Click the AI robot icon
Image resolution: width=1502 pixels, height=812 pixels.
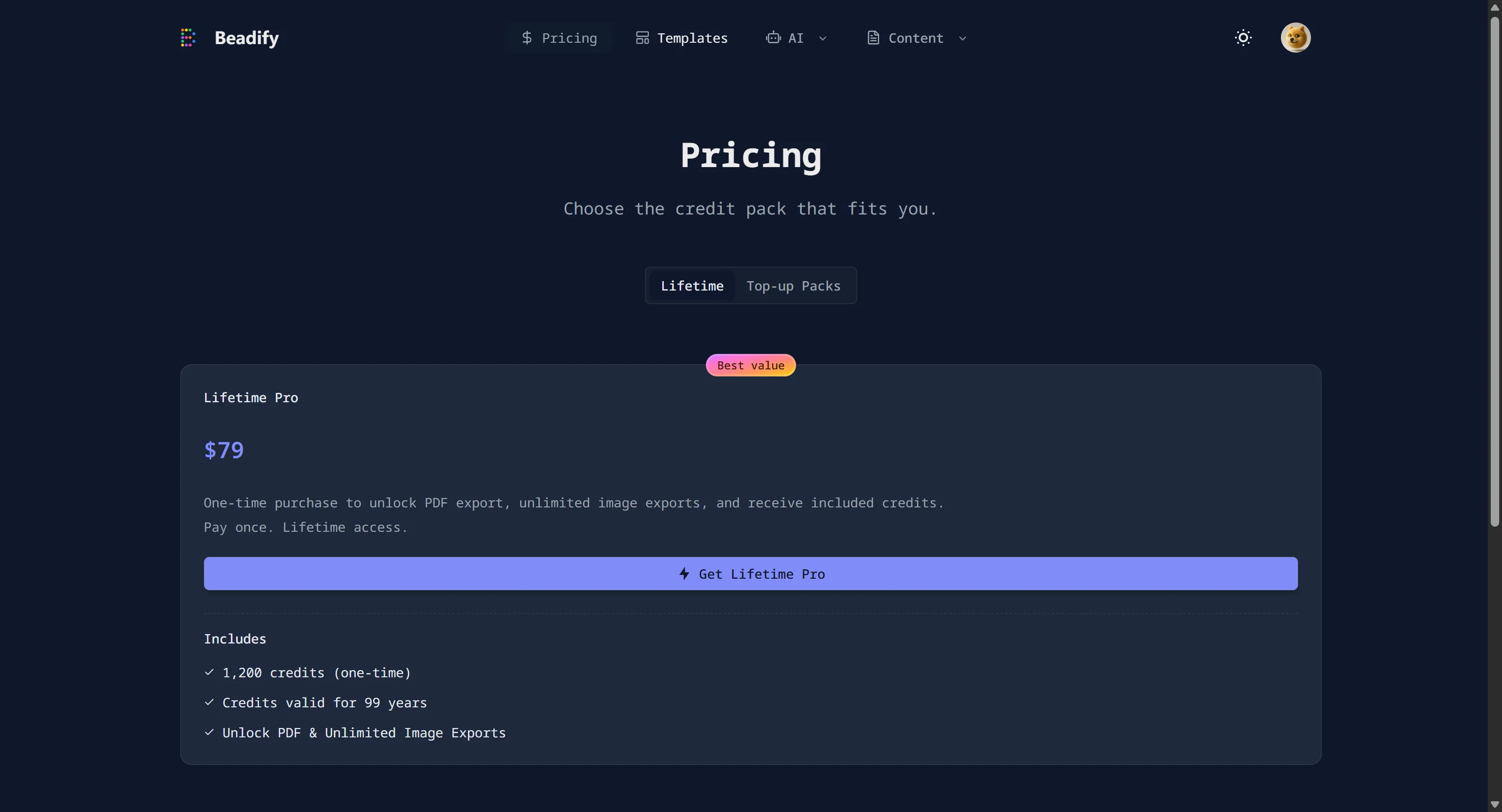[x=773, y=38]
